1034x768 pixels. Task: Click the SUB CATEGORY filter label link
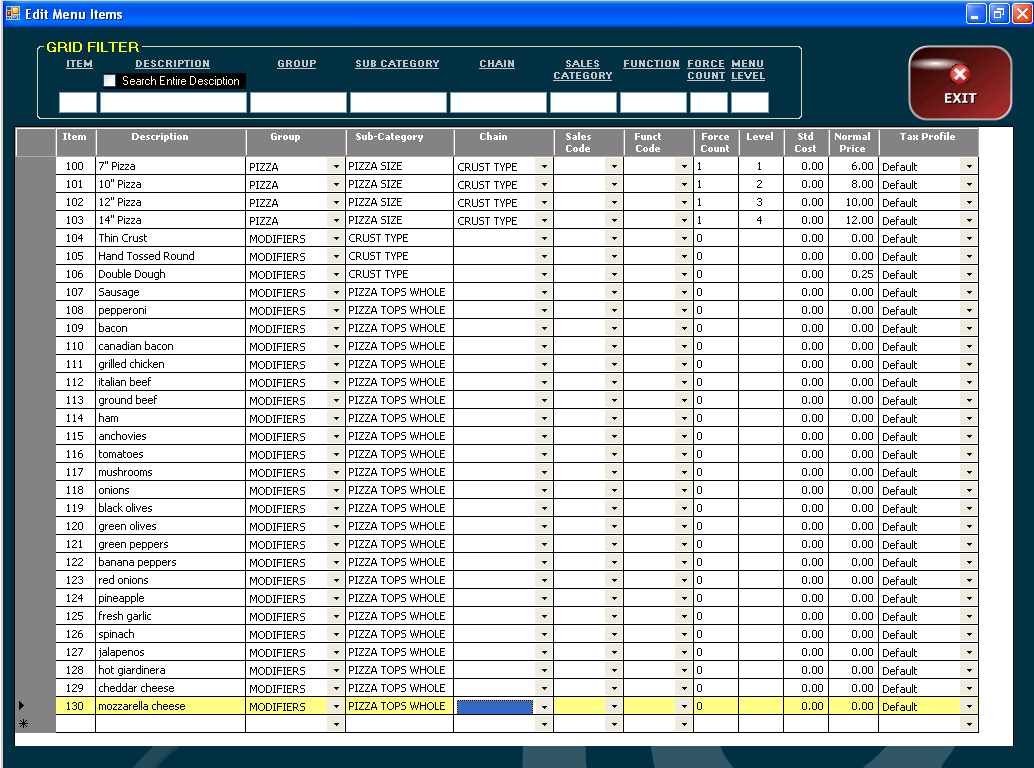397,64
